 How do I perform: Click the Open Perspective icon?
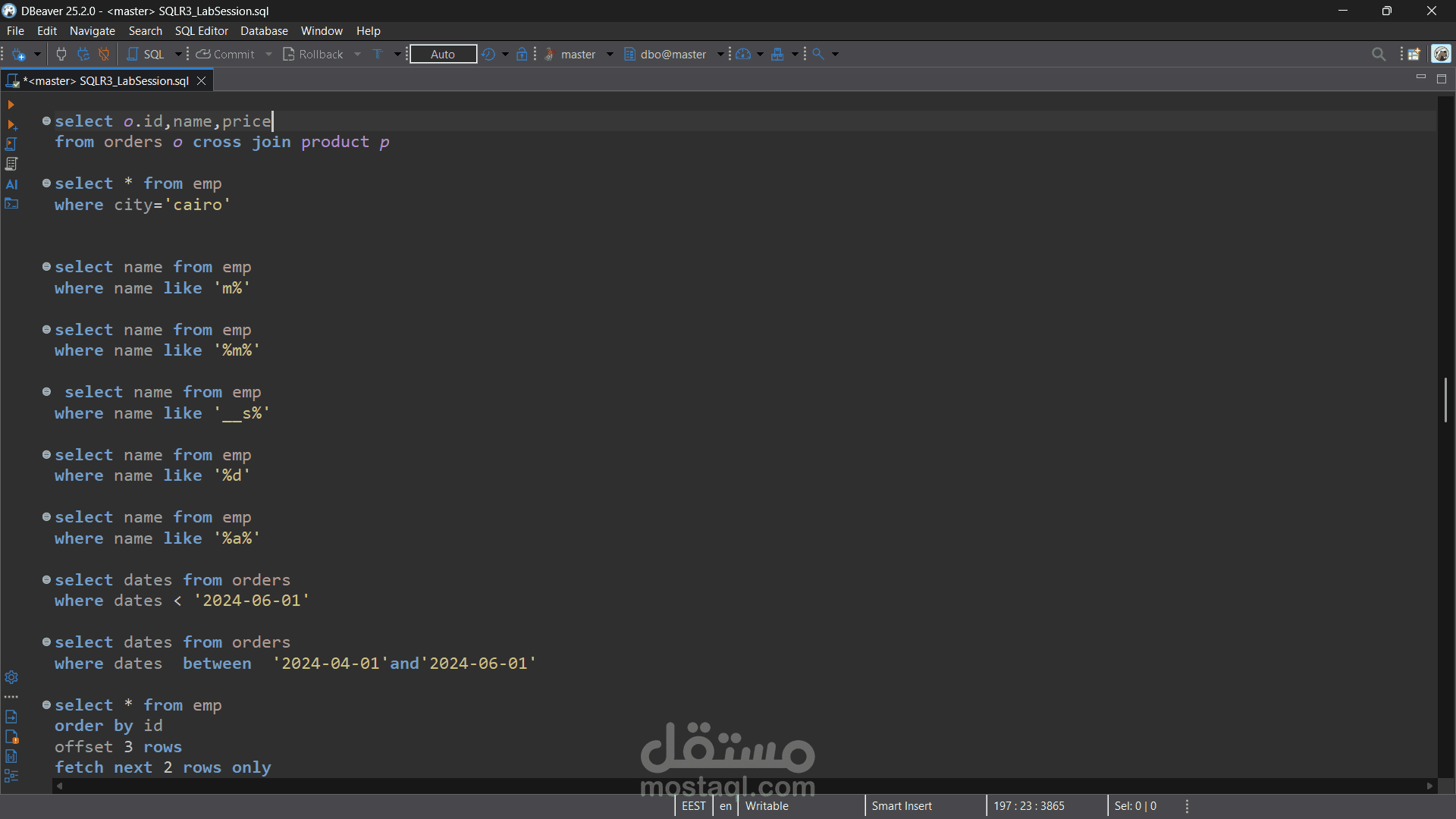tap(1414, 55)
